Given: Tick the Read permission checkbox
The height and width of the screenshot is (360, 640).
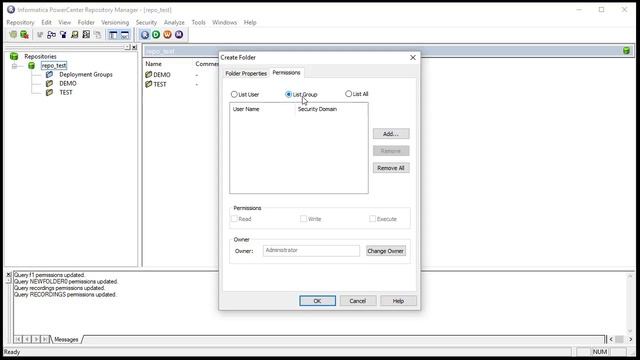Looking at the screenshot, I should (234, 219).
